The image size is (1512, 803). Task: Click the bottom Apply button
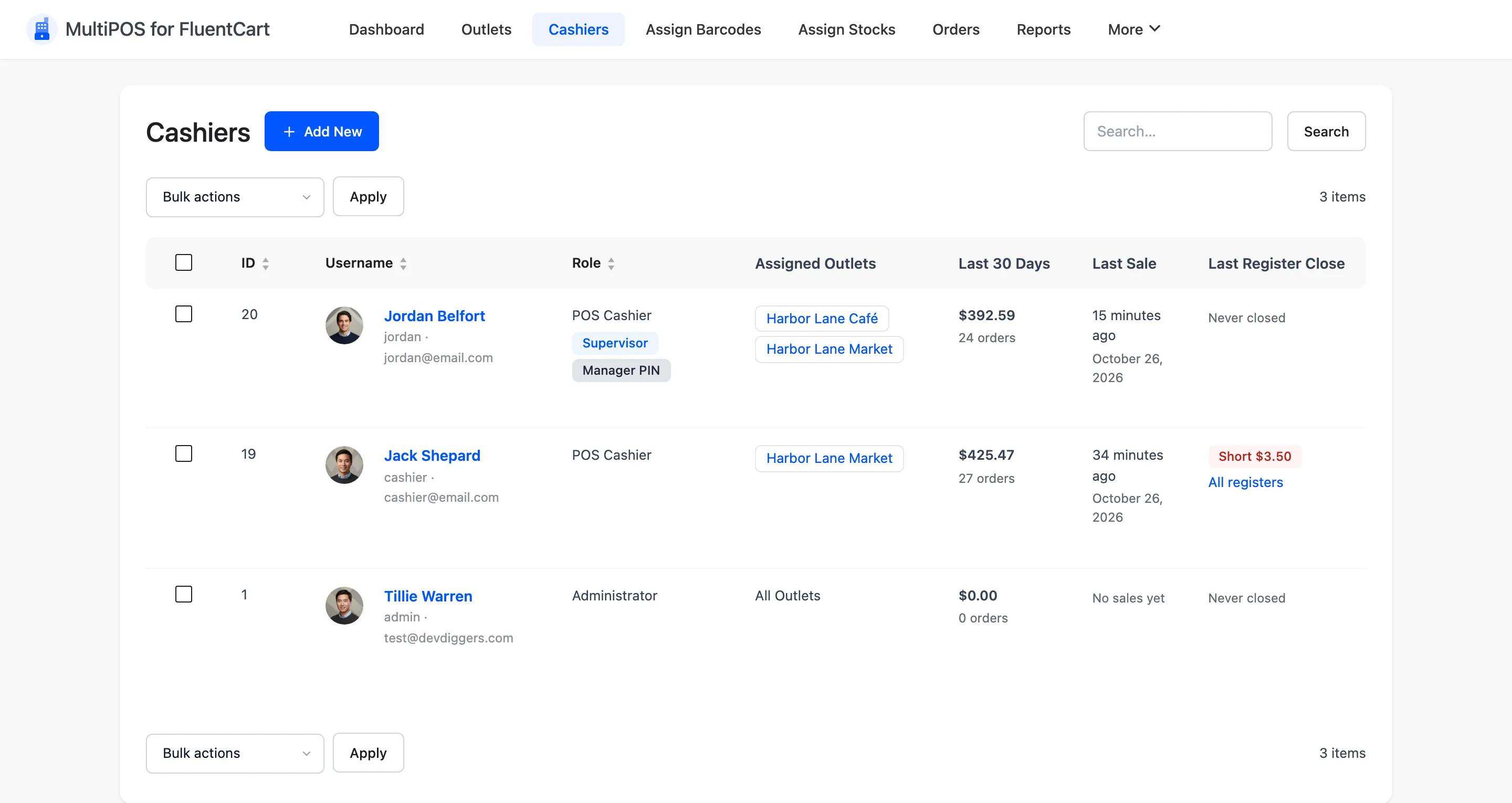(368, 753)
